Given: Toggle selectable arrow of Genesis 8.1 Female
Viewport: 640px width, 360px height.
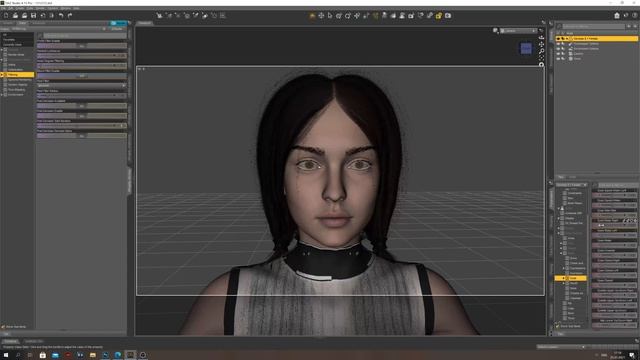Looking at the screenshot, I should pos(563,39).
